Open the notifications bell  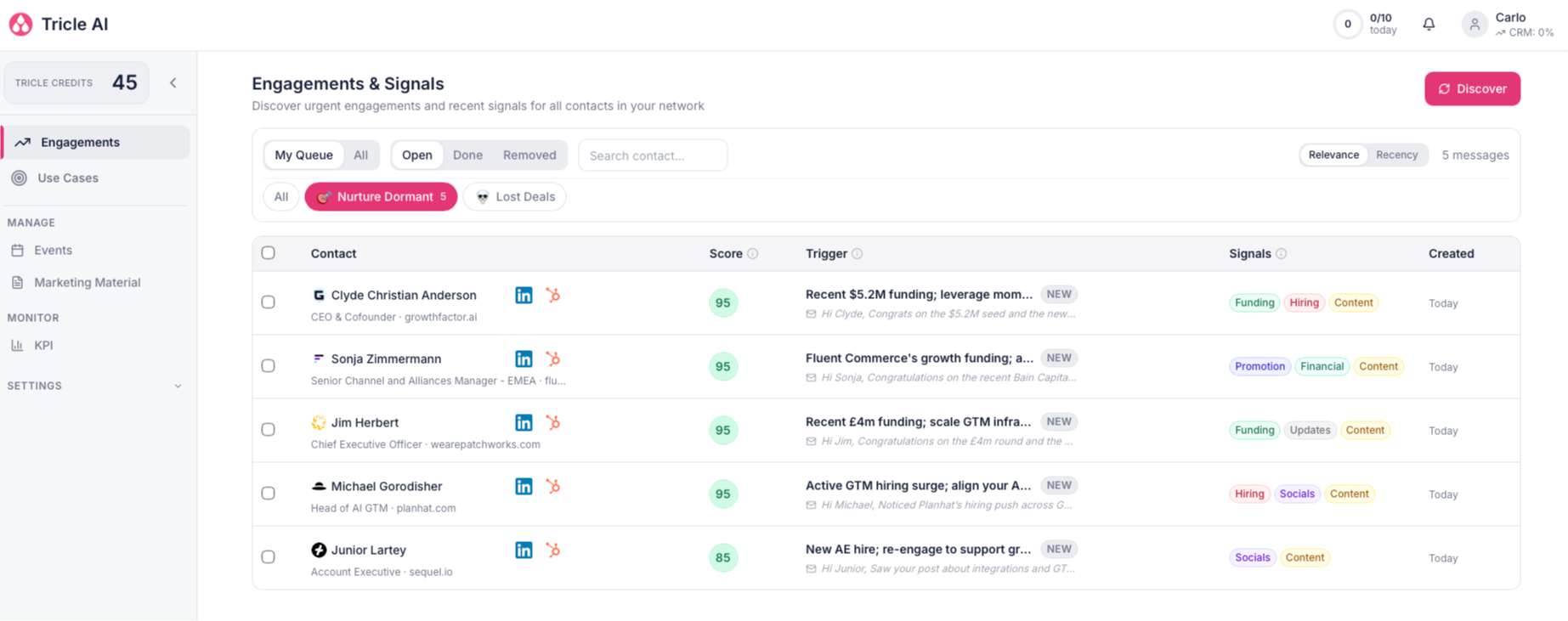(x=1429, y=25)
